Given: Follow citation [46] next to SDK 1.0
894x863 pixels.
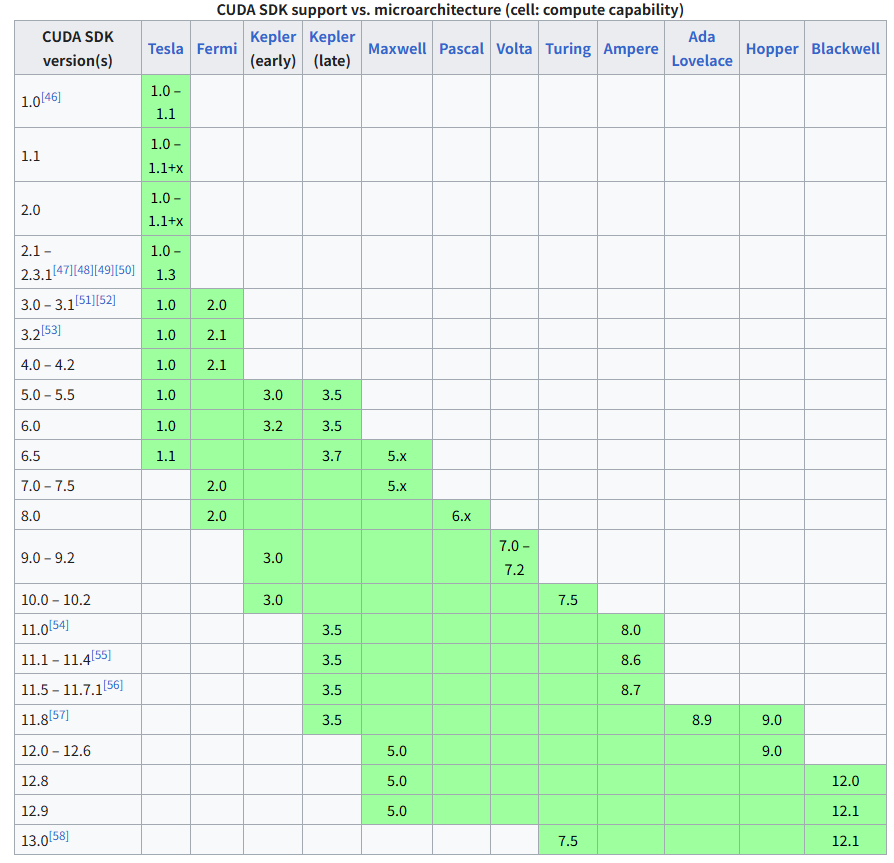Looking at the screenshot, I should point(51,97).
